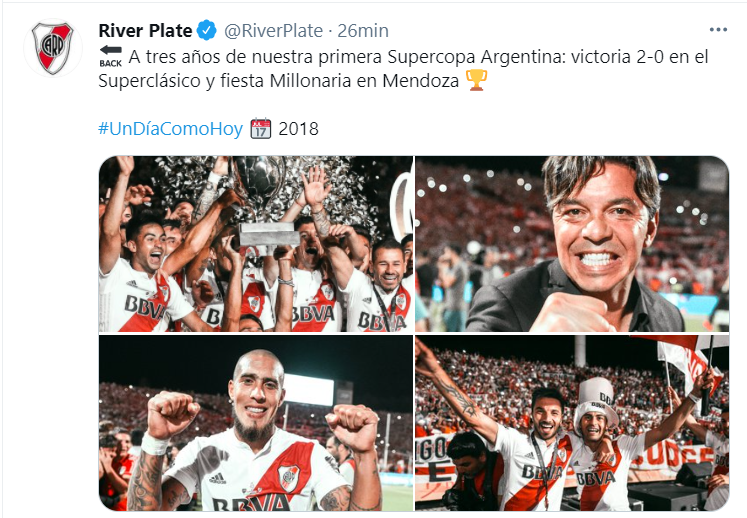Click the River crest on bottom-left jersey
This screenshot has height=518, width=747.
288,478
